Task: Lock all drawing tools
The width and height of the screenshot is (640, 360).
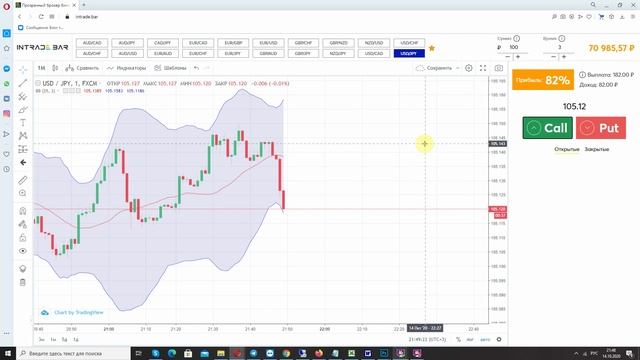Action: [x=23, y=238]
